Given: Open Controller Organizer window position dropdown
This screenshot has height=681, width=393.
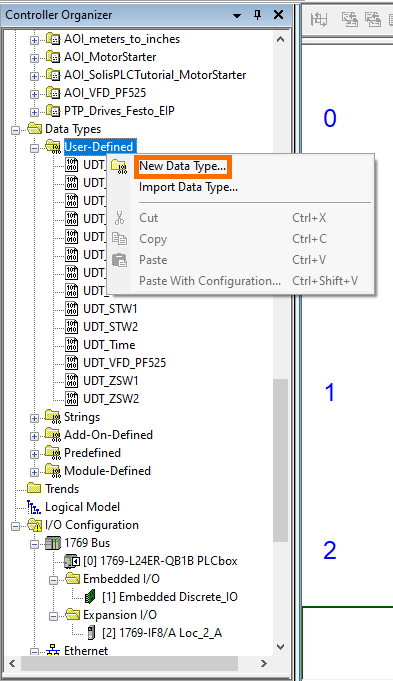Looking at the screenshot, I should (x=237, y=16).
